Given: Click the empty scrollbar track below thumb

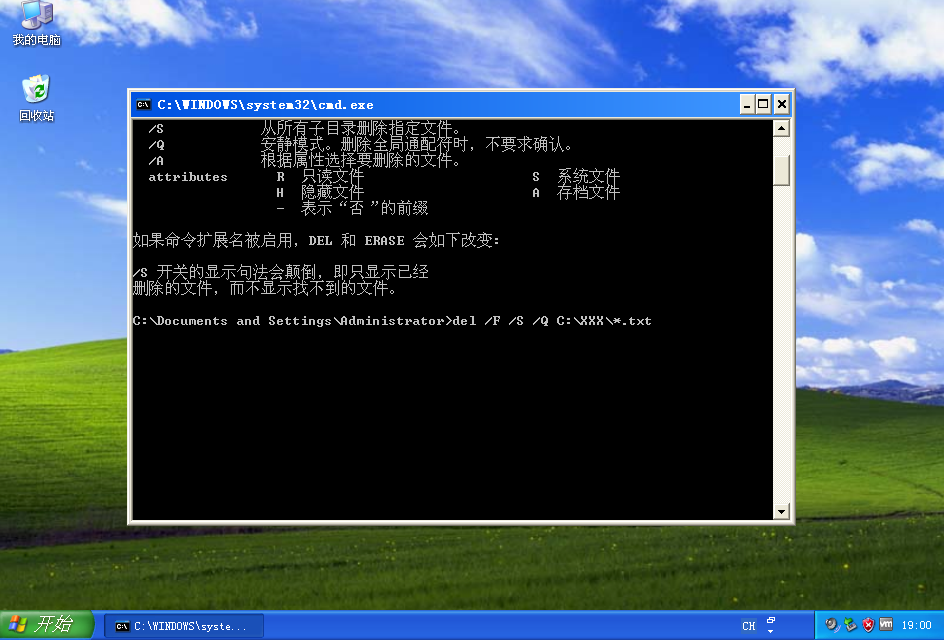Looking at the screenshot, I should [782, 350].
